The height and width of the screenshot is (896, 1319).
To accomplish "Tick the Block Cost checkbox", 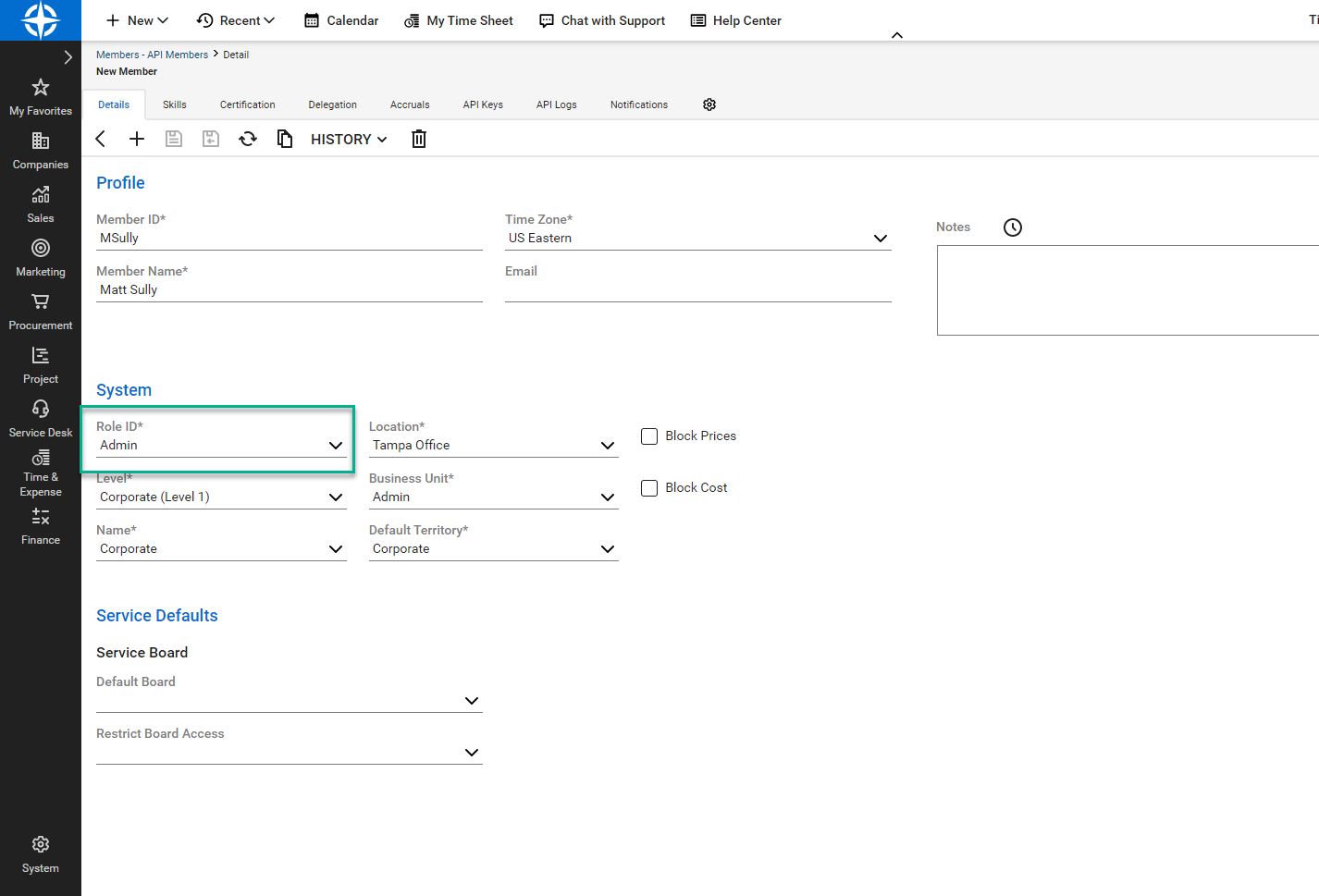I will point(649,488).
